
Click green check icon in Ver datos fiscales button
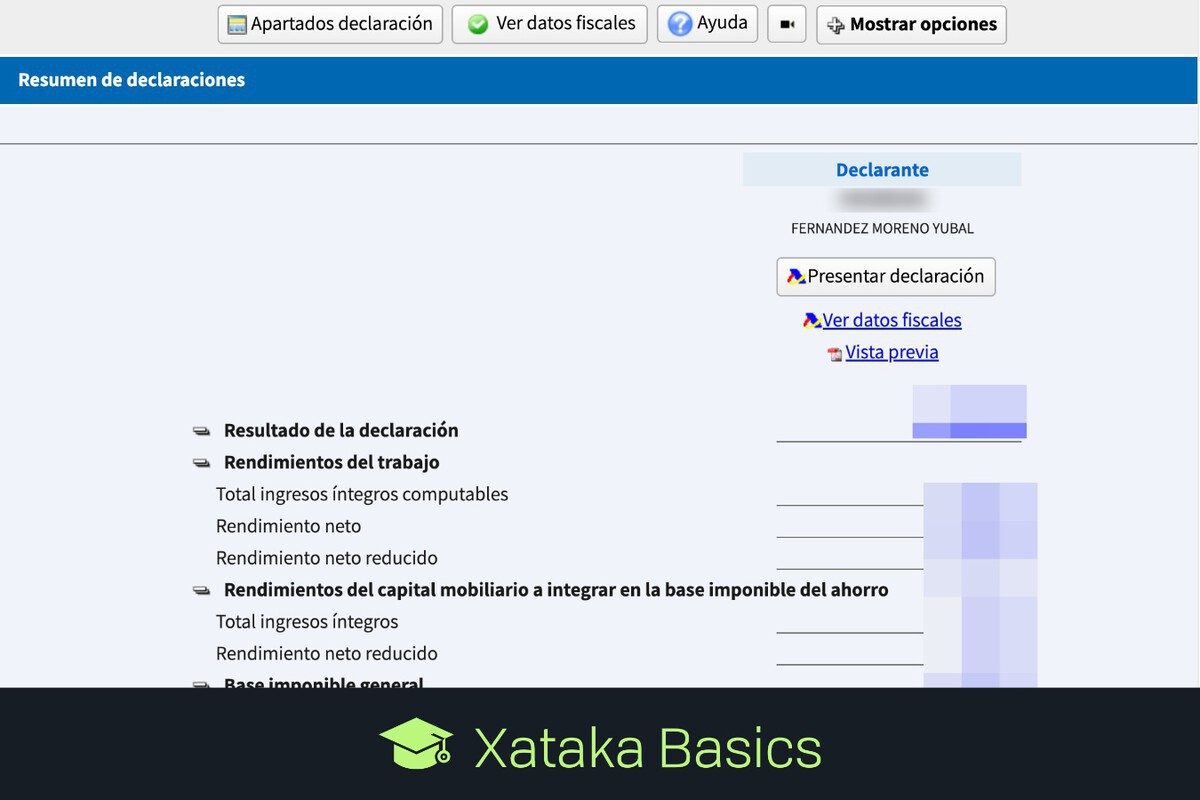click(x=478, y=24)
